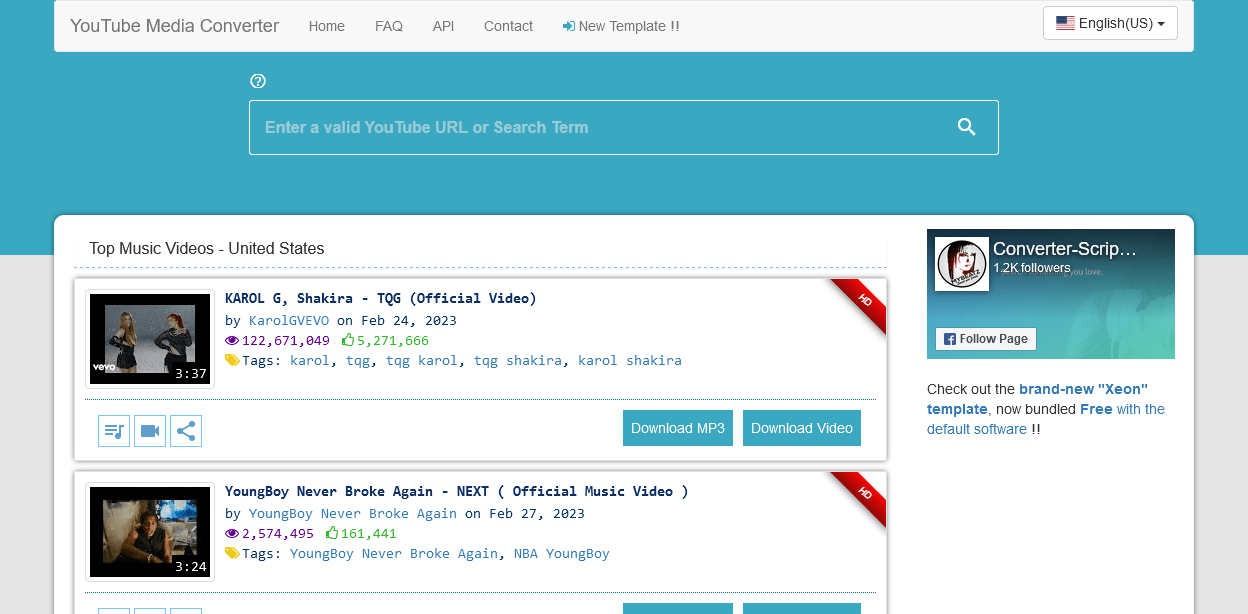This screenshot has width=1248, height=614.
Task: Open the New Template menu item
Action: [x=621, y=26]
